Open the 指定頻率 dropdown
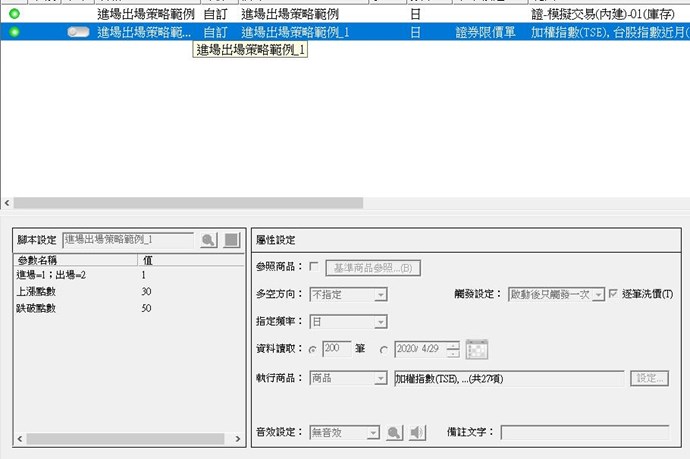 (380, 322)
